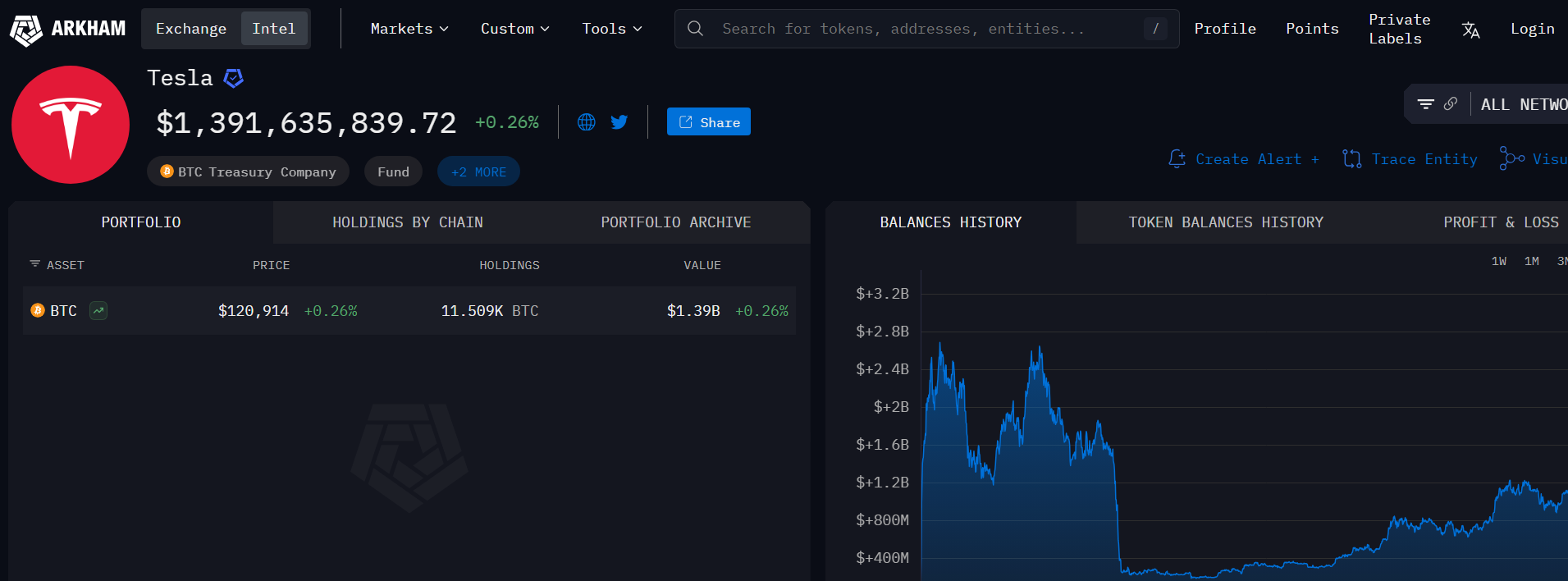Click the BTC price chart trend icon
The width and height of the screenshot is (1568, 581).
pyautogui.click(x=98, y=310)
